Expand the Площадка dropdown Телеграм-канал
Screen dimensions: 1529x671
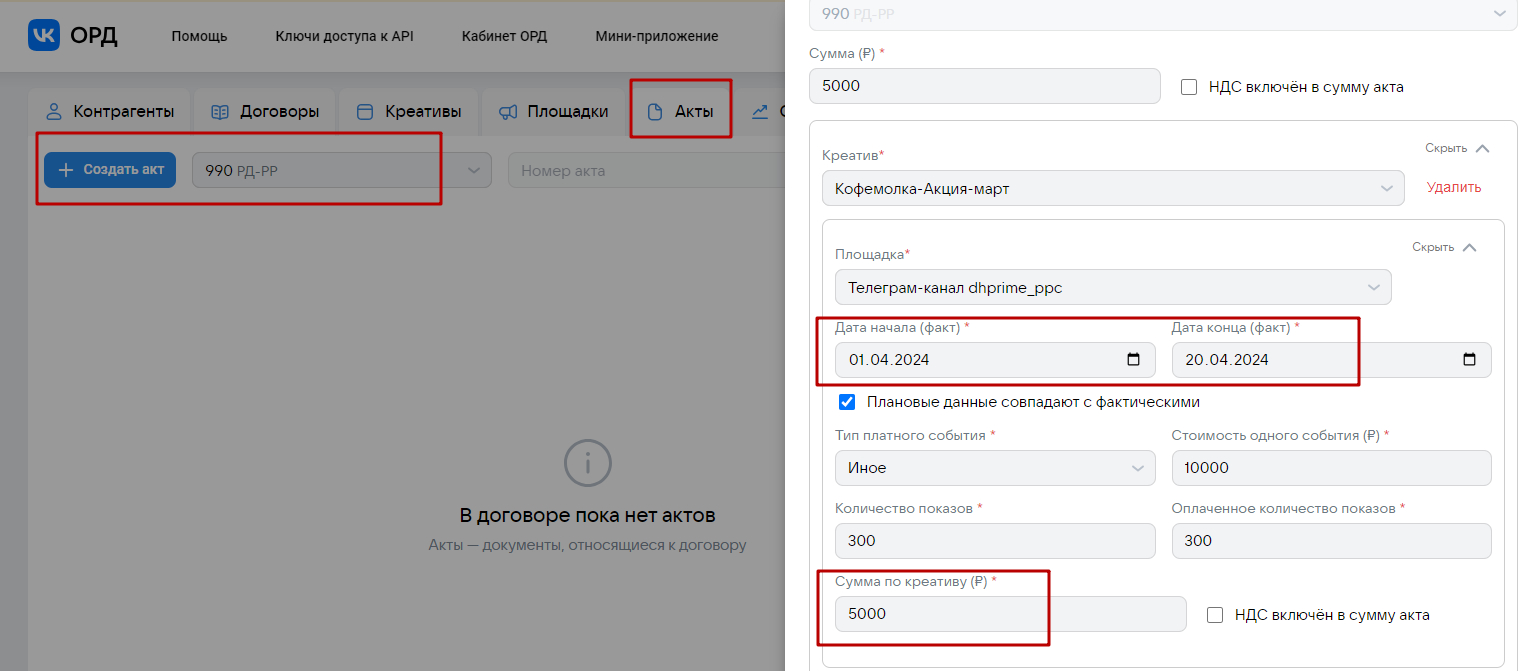point(1112,288)
